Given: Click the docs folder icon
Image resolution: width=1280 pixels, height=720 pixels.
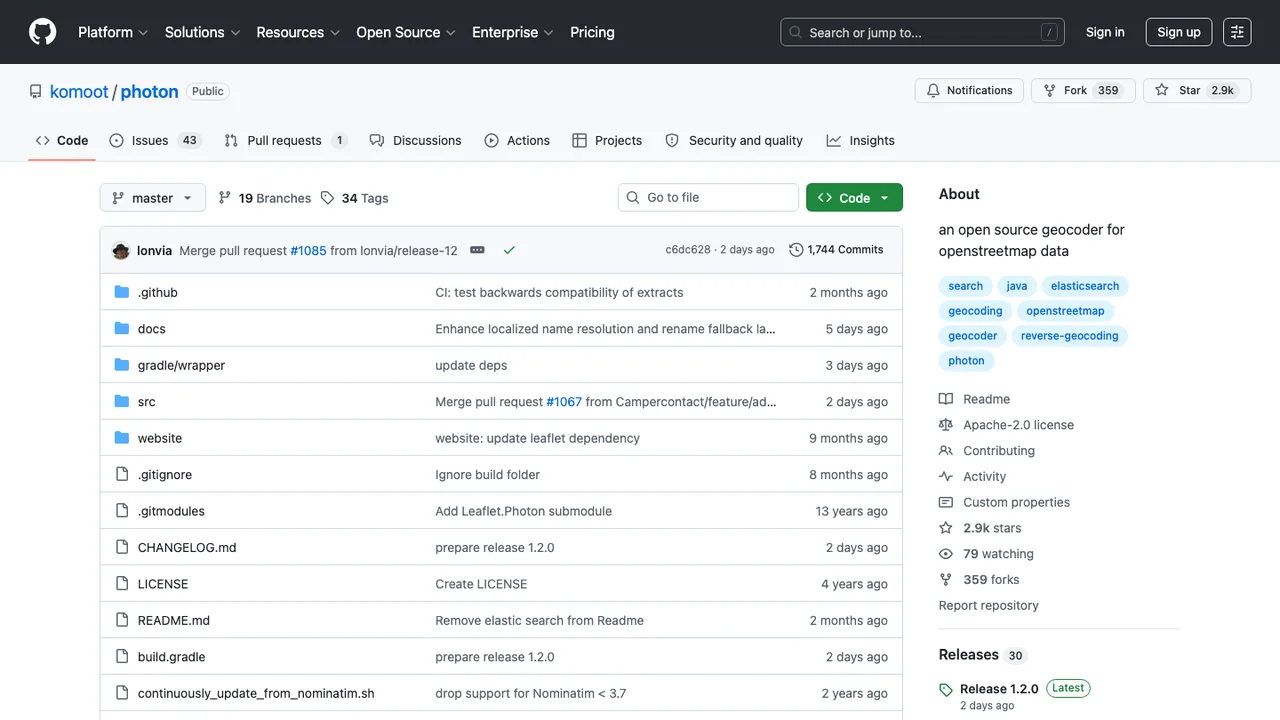Looking at the screenshot, I should (x=122, y=329).
